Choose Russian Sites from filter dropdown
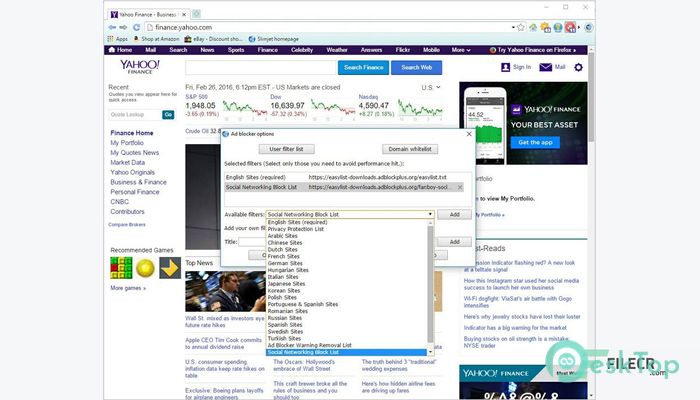The width and height of the screenshot is (700, 400). (x=285, y=318)
